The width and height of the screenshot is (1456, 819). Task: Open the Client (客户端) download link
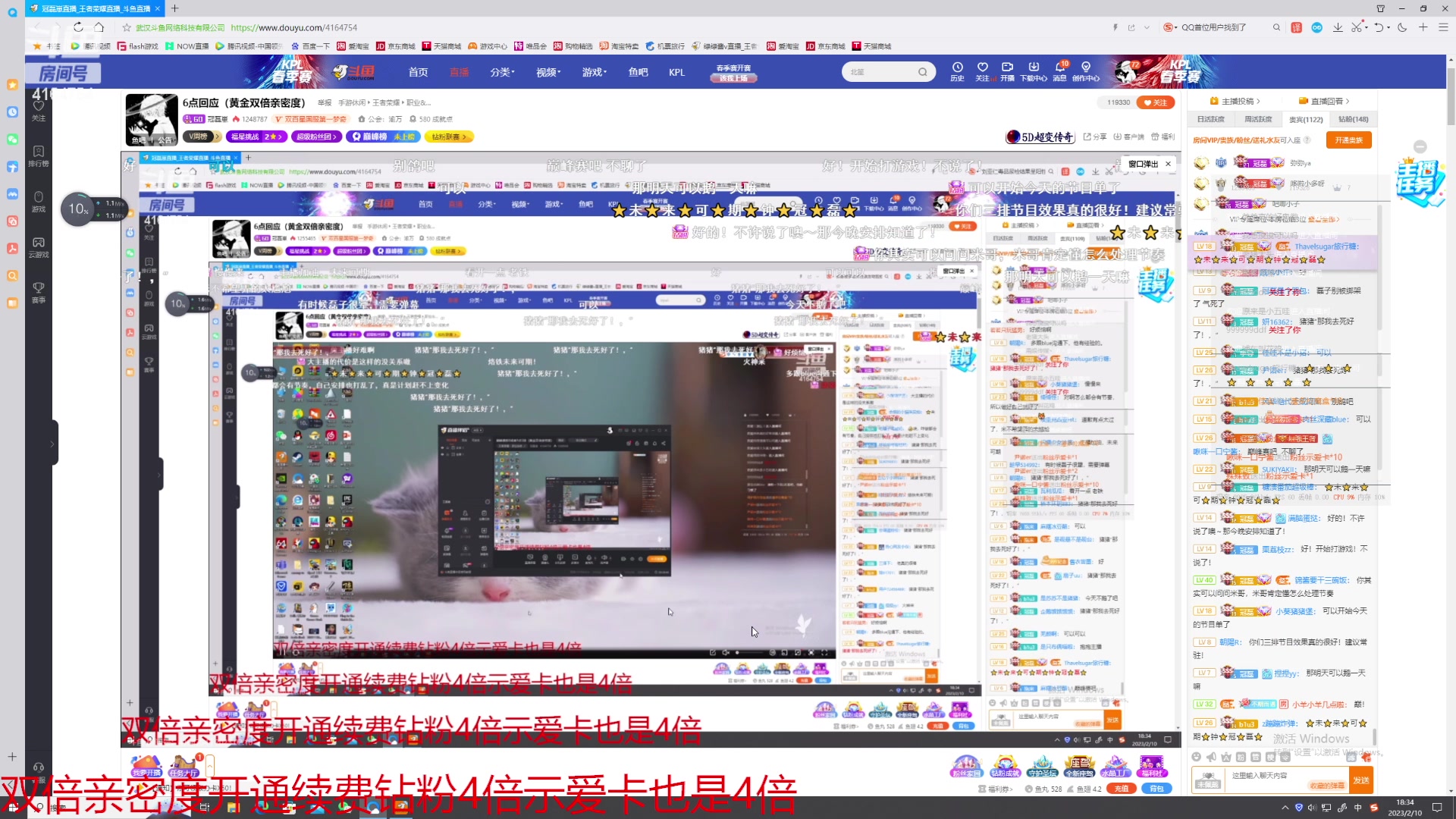click(x=1128, y=137)
